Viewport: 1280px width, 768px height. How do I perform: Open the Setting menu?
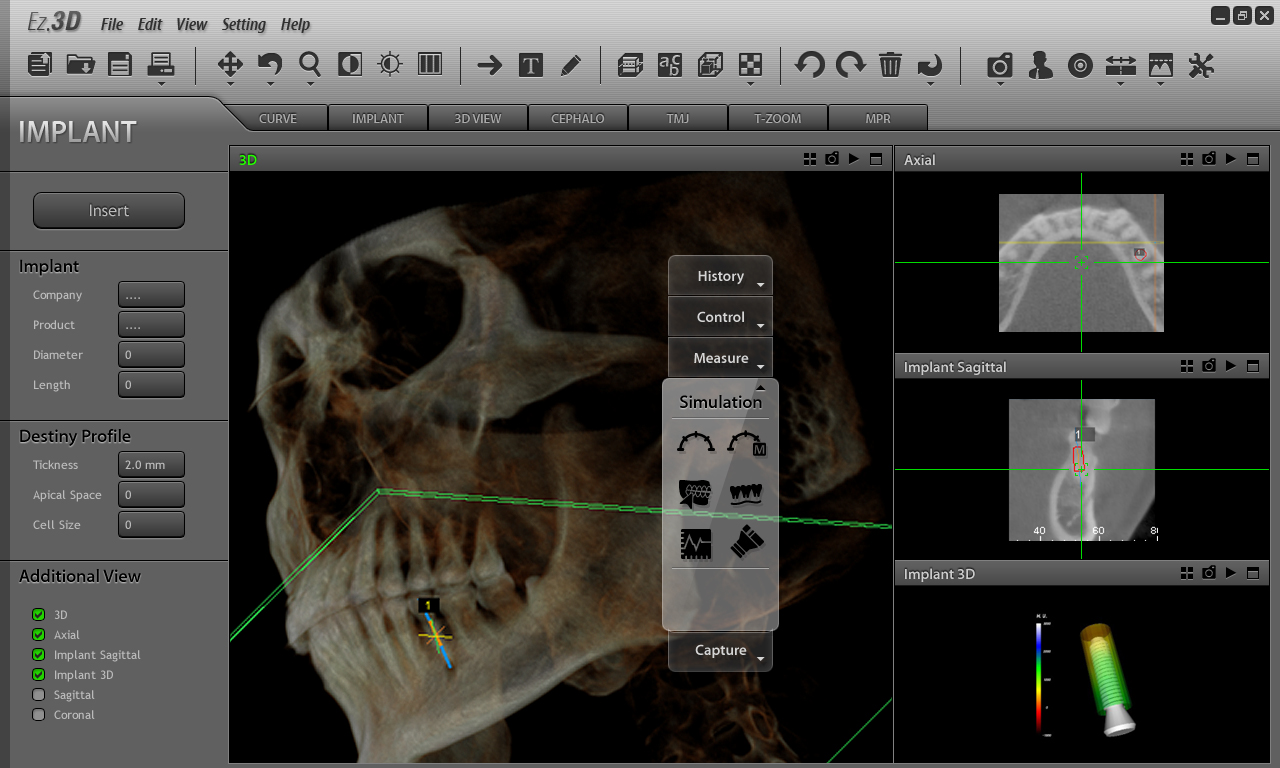tap(244, 24)
